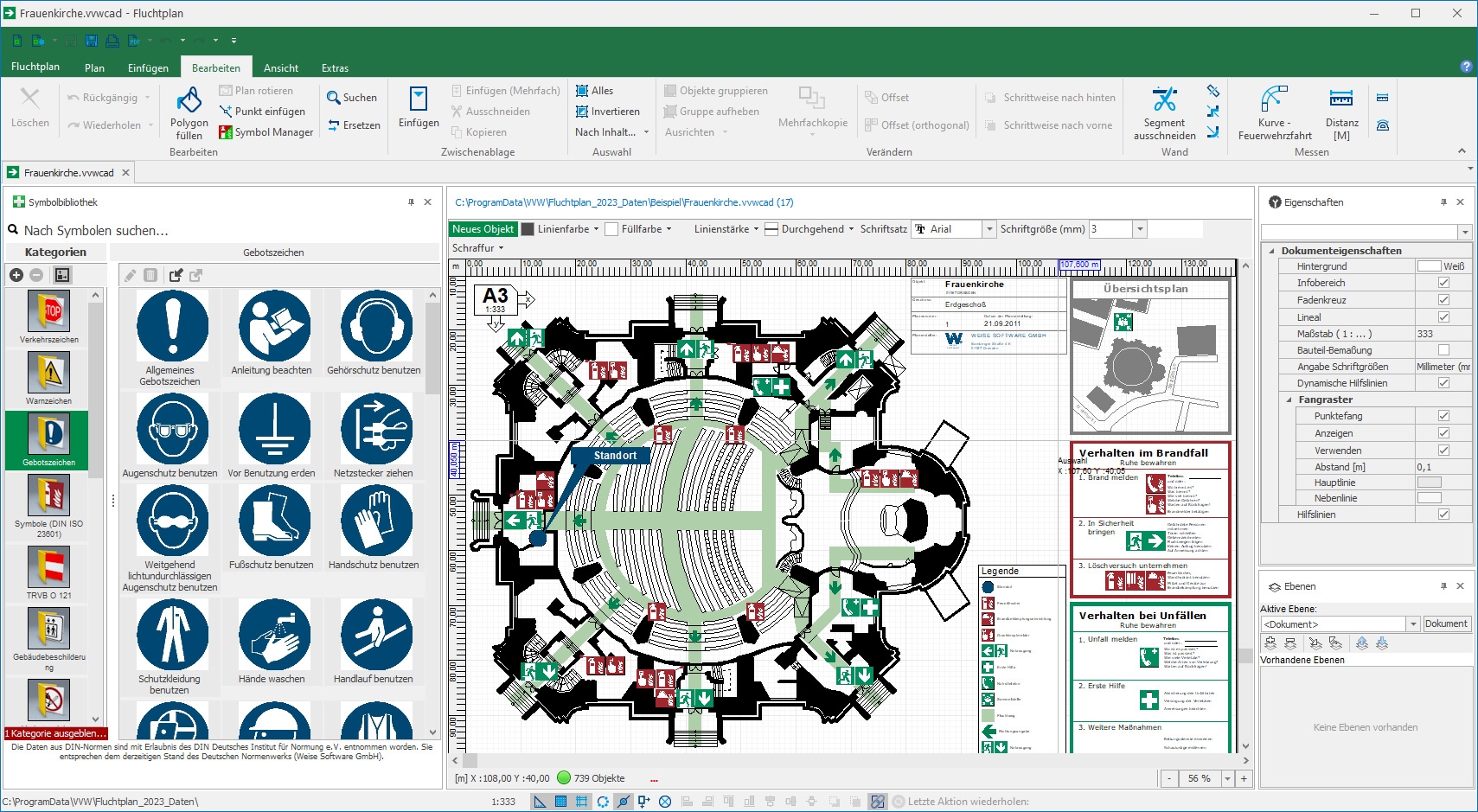1478x812 pixels.
Task: Select the Frauenkirche.vvwcad document tab
Action: click(69, 173)
